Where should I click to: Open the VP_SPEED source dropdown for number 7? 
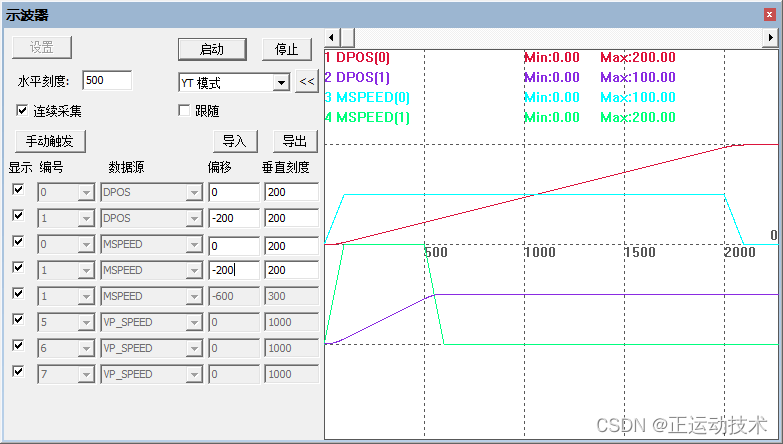point(193,374)
